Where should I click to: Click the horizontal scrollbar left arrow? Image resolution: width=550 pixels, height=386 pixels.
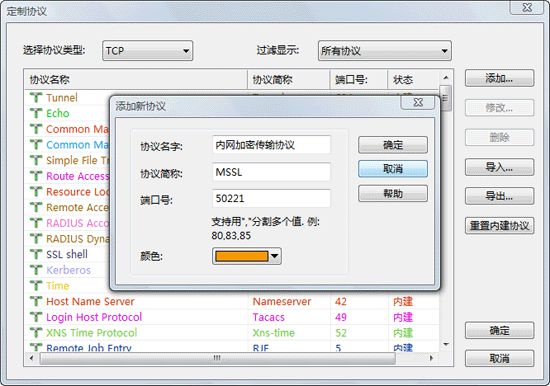[x=32, y=358]
